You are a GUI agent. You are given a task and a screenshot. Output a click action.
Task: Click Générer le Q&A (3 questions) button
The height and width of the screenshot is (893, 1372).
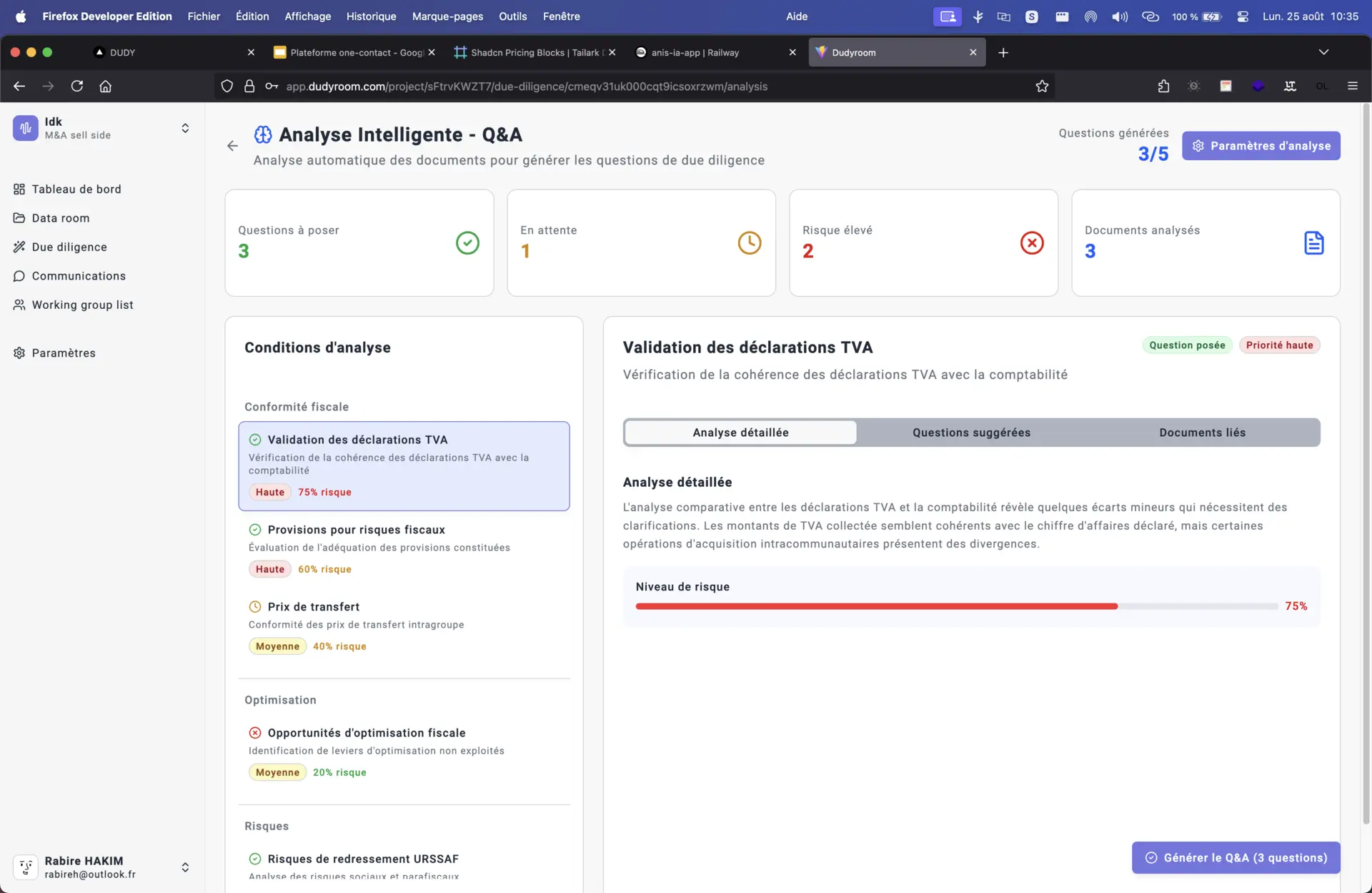(1236, 857)
